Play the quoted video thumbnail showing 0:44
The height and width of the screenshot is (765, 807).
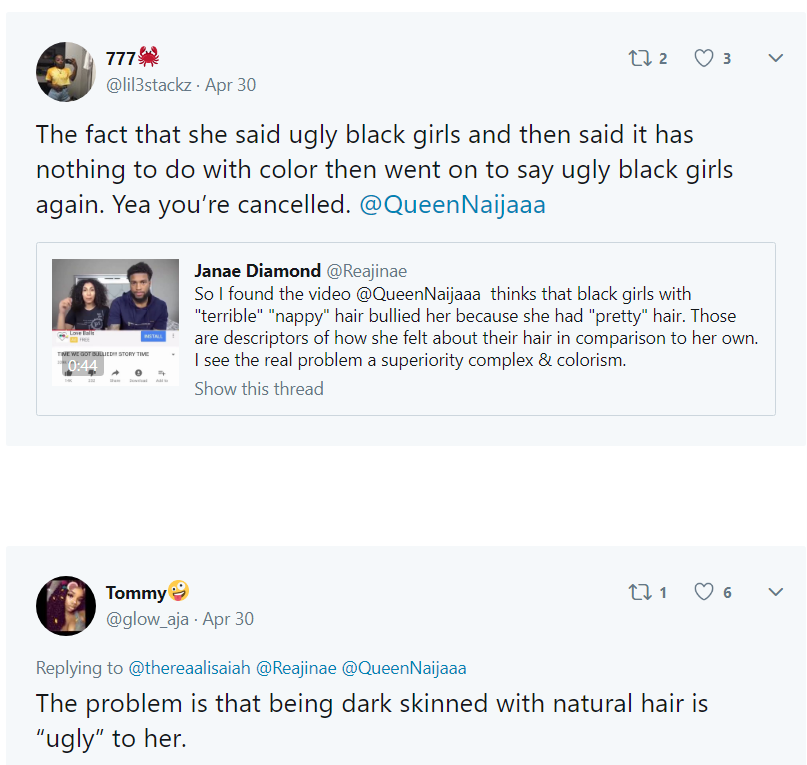point(115,322)
